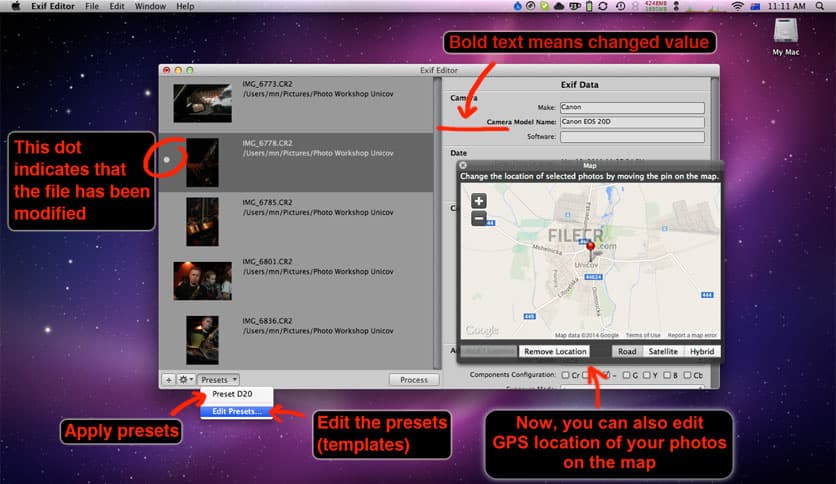
Task: Click the file list vertical scrollbar
Action: (437, 223)
